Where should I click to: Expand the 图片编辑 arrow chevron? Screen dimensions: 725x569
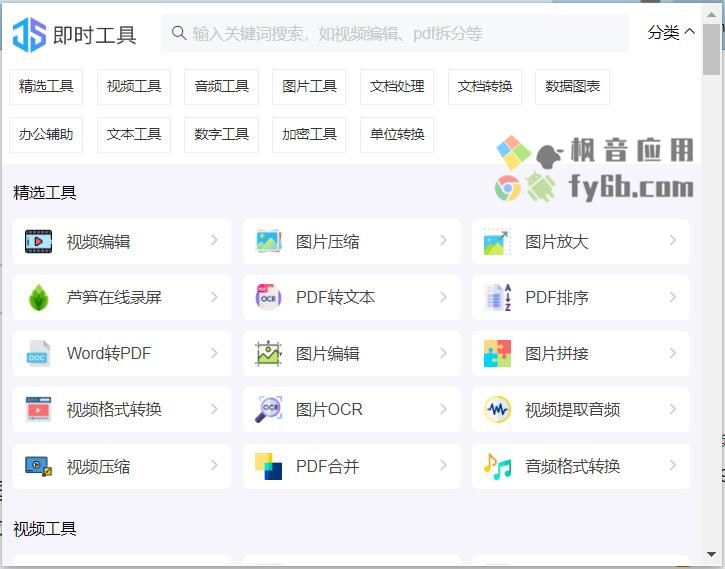click(443, 353)
